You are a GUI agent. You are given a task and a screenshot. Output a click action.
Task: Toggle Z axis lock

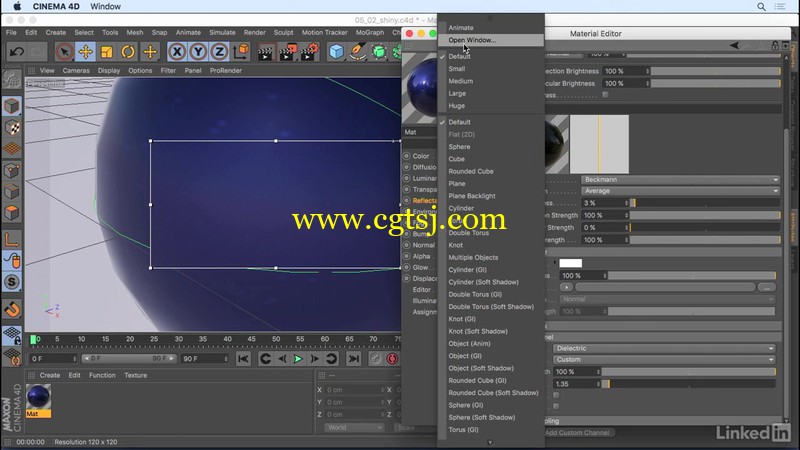219,52
